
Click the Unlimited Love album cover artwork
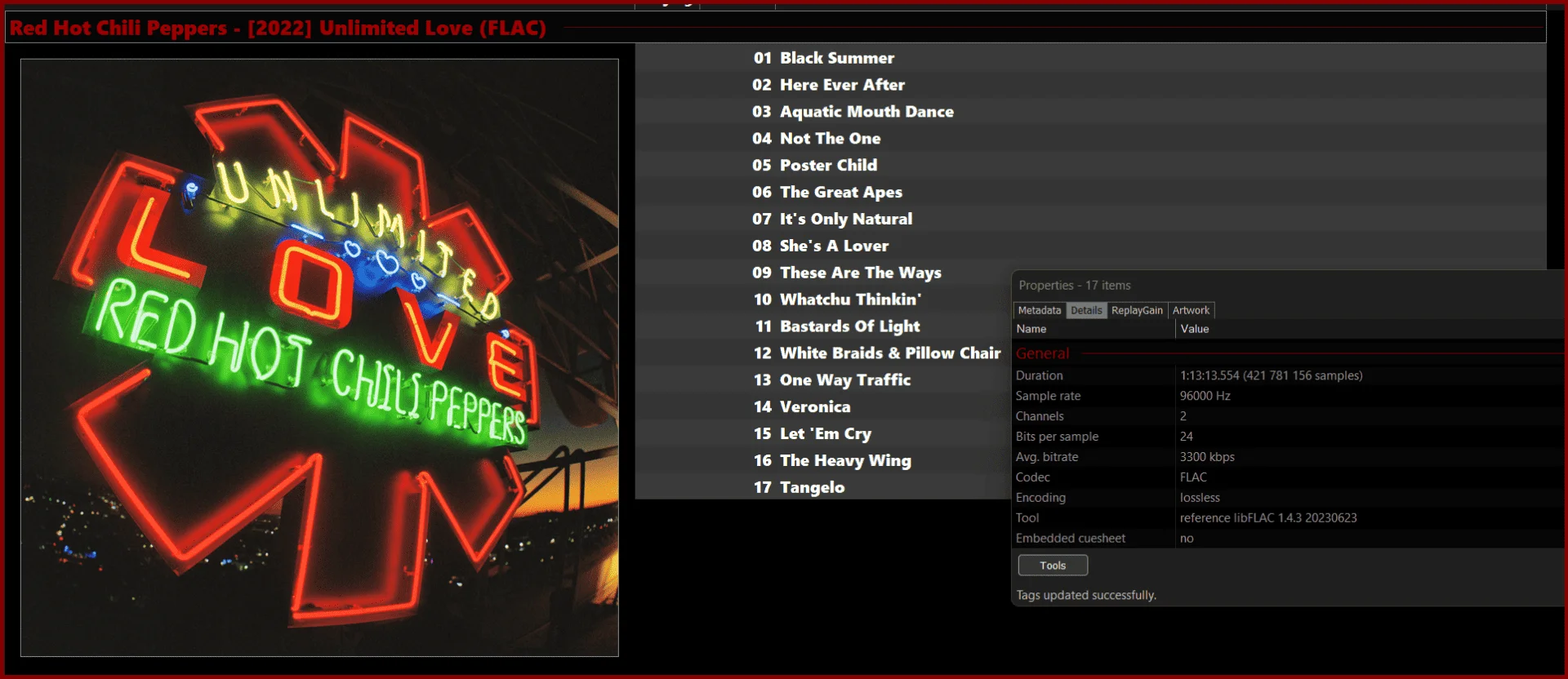coord(319,357)
